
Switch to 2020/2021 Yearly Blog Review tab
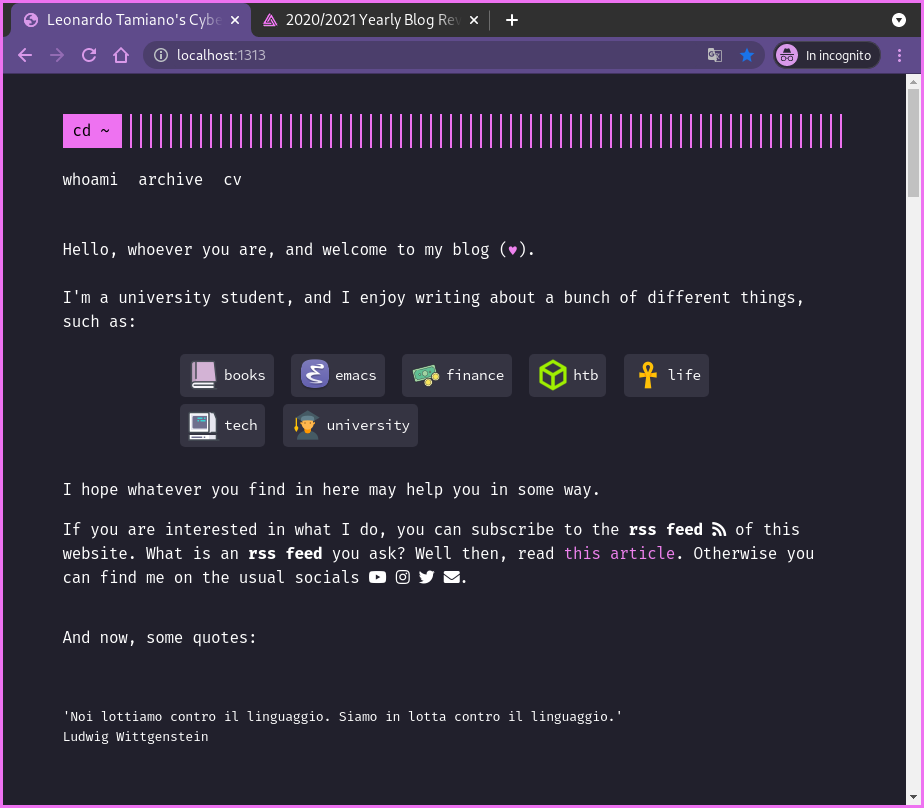[x=371, y=20]
